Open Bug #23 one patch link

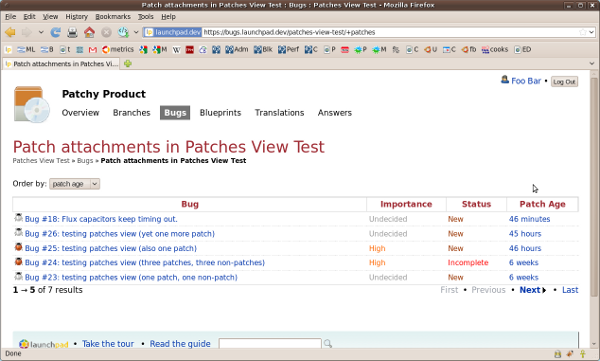click(x=131, y=277)
